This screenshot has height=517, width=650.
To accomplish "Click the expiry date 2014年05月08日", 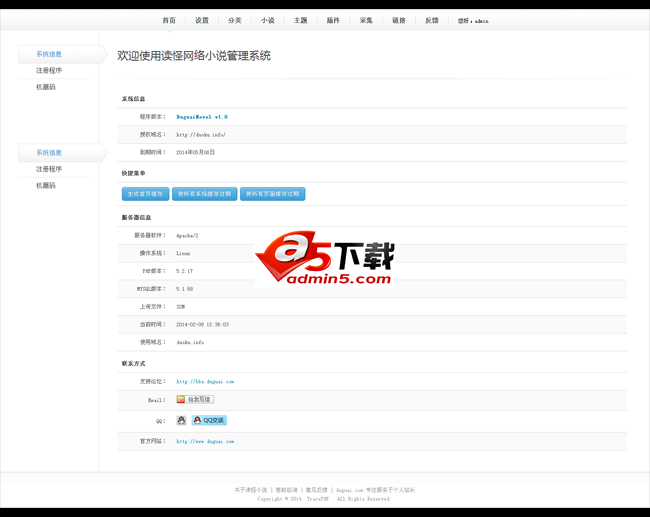I will click(x=196, y=153).
